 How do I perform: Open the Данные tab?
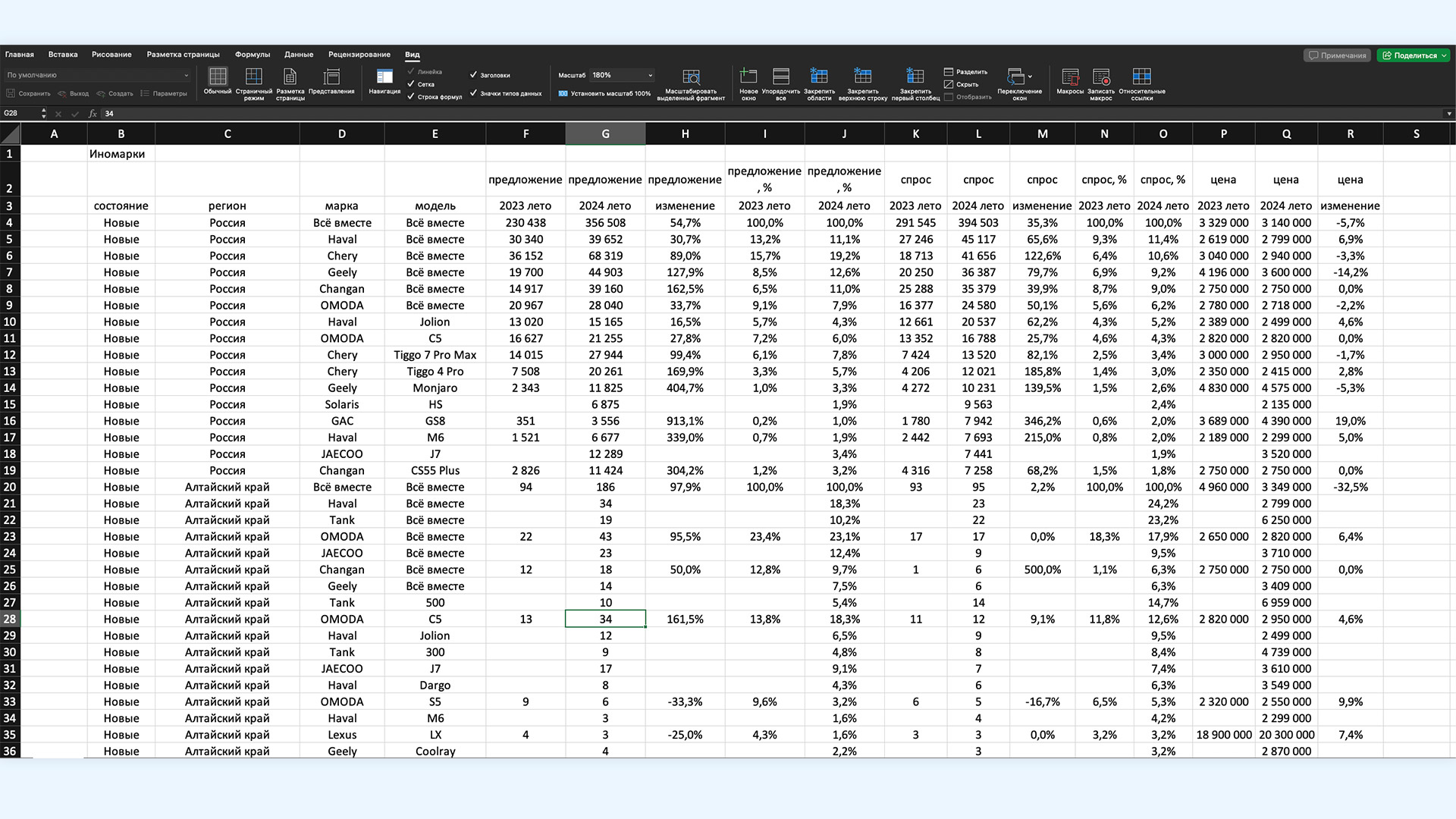[299, 55]
